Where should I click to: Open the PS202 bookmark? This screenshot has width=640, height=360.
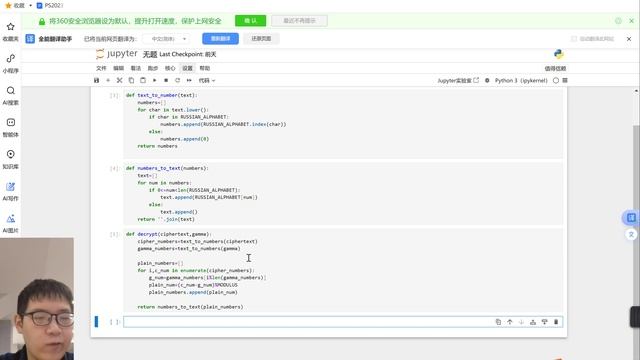click(x=49, y=5)
